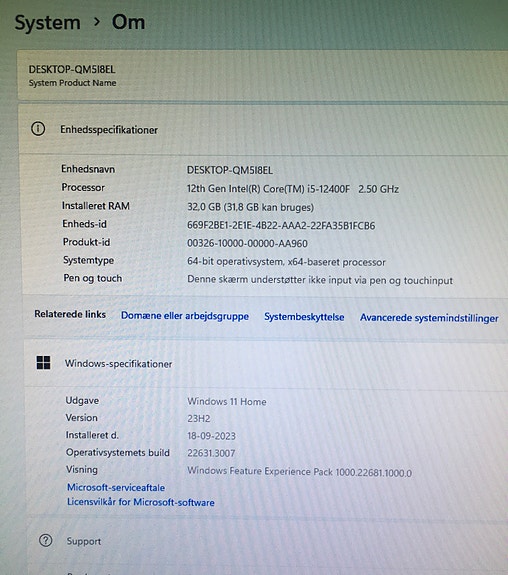
Task: Go back to System in the breadcrumb
Action: point(47,23)
